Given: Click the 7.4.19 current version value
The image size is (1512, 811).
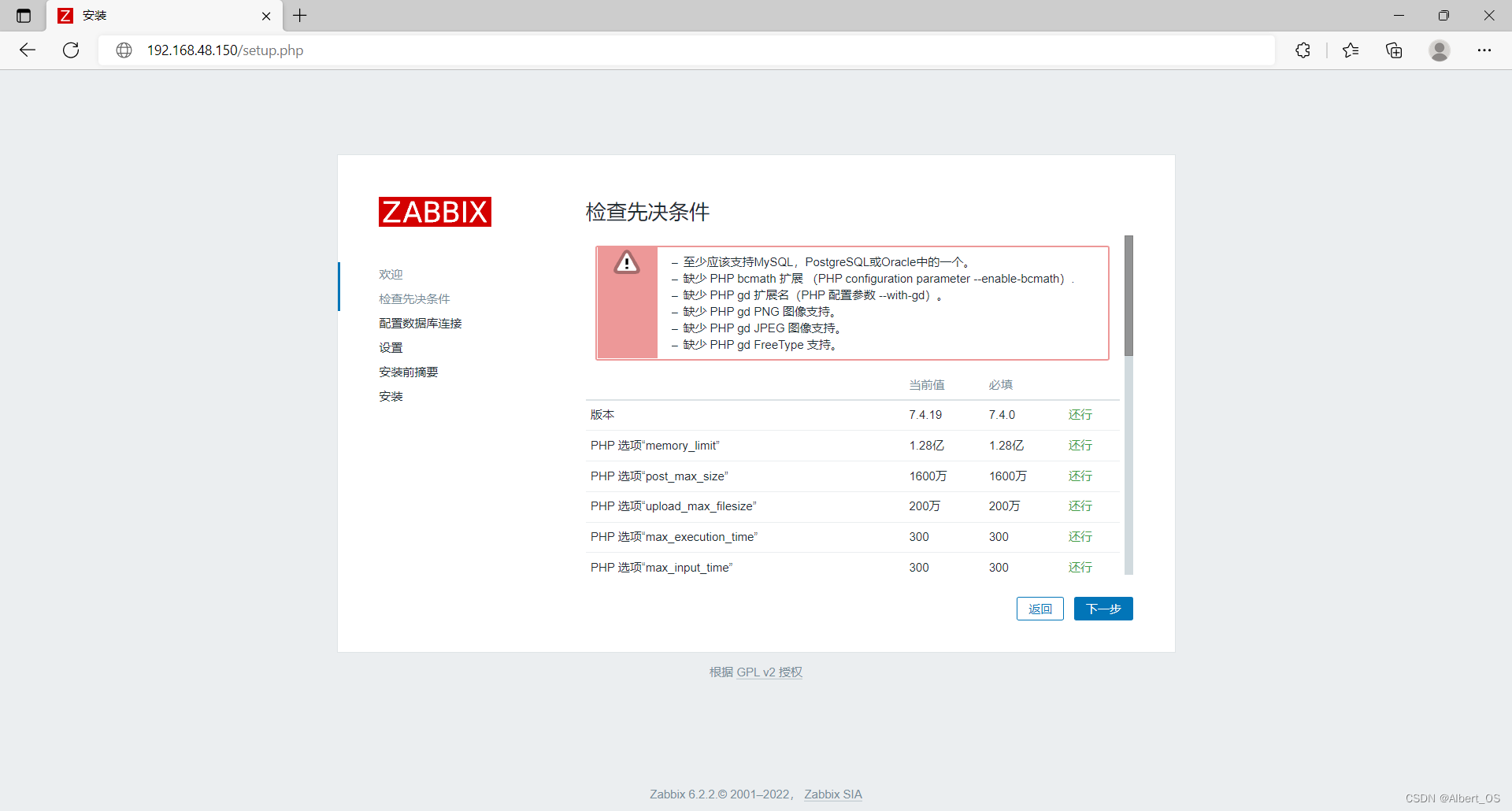Looking at the screenshot, I should pos(925,414).
